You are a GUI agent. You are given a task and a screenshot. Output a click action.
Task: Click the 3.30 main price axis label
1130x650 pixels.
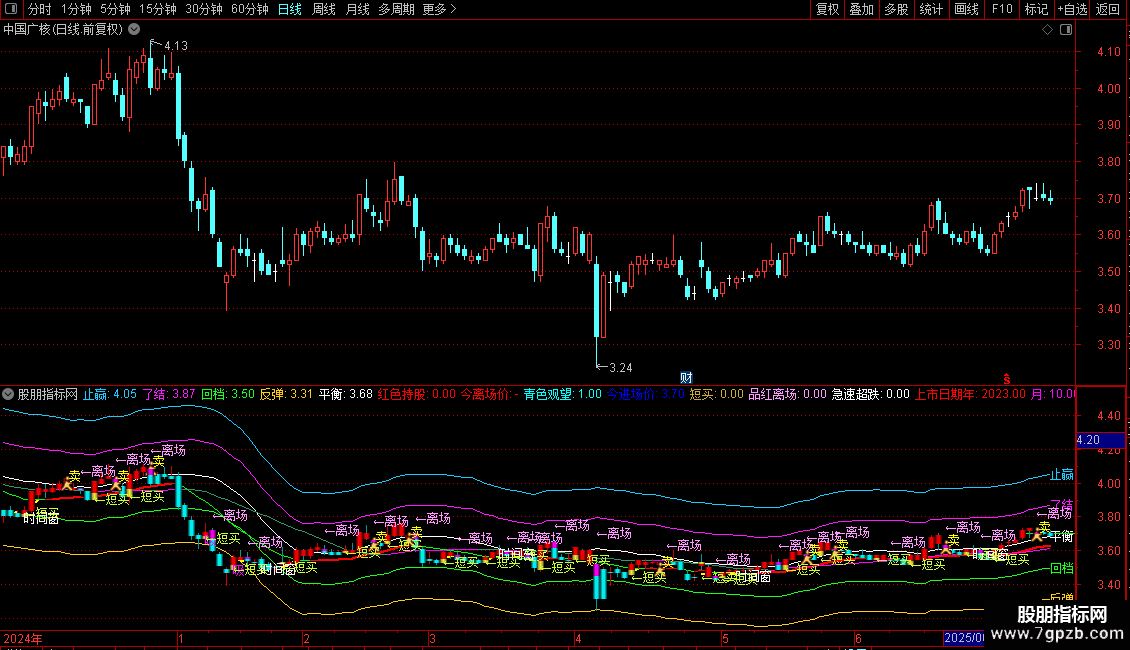(x=1108, y=344)
